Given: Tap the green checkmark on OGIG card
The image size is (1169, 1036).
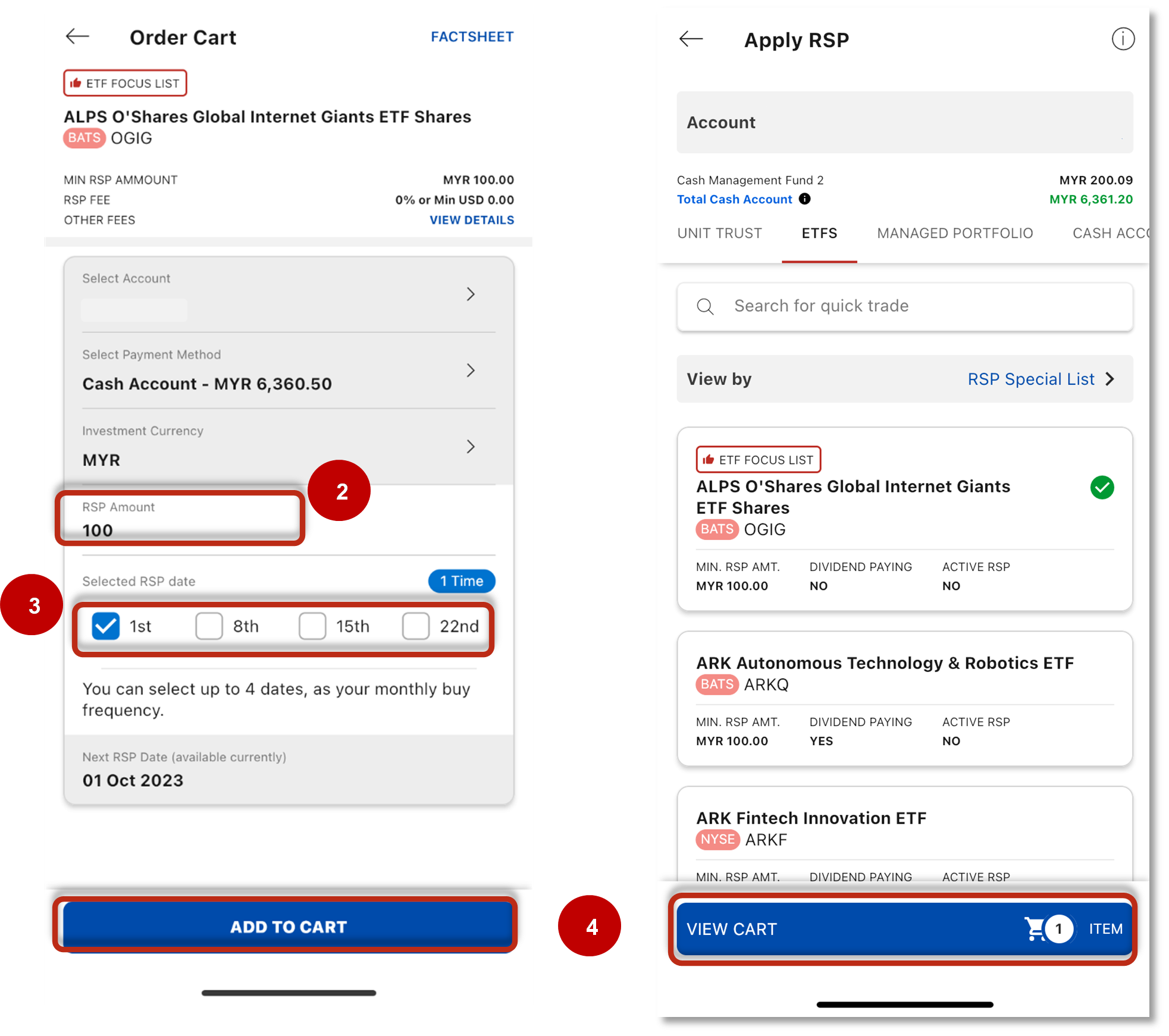Looking at the screenshot, I should tap(1102, 488).
